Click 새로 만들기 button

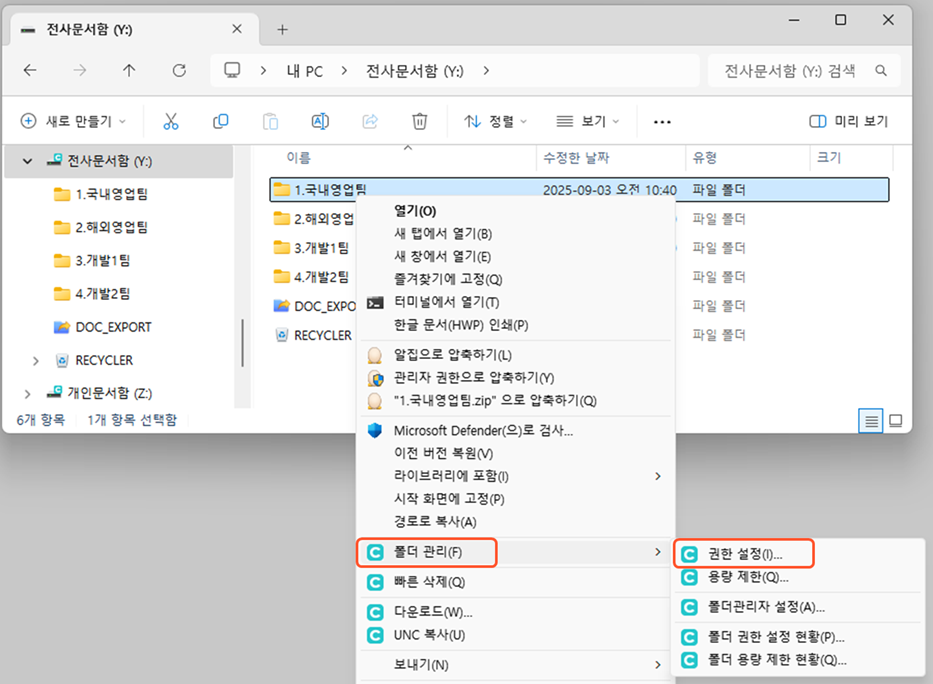pyautogui.click(x=74, y=121)
